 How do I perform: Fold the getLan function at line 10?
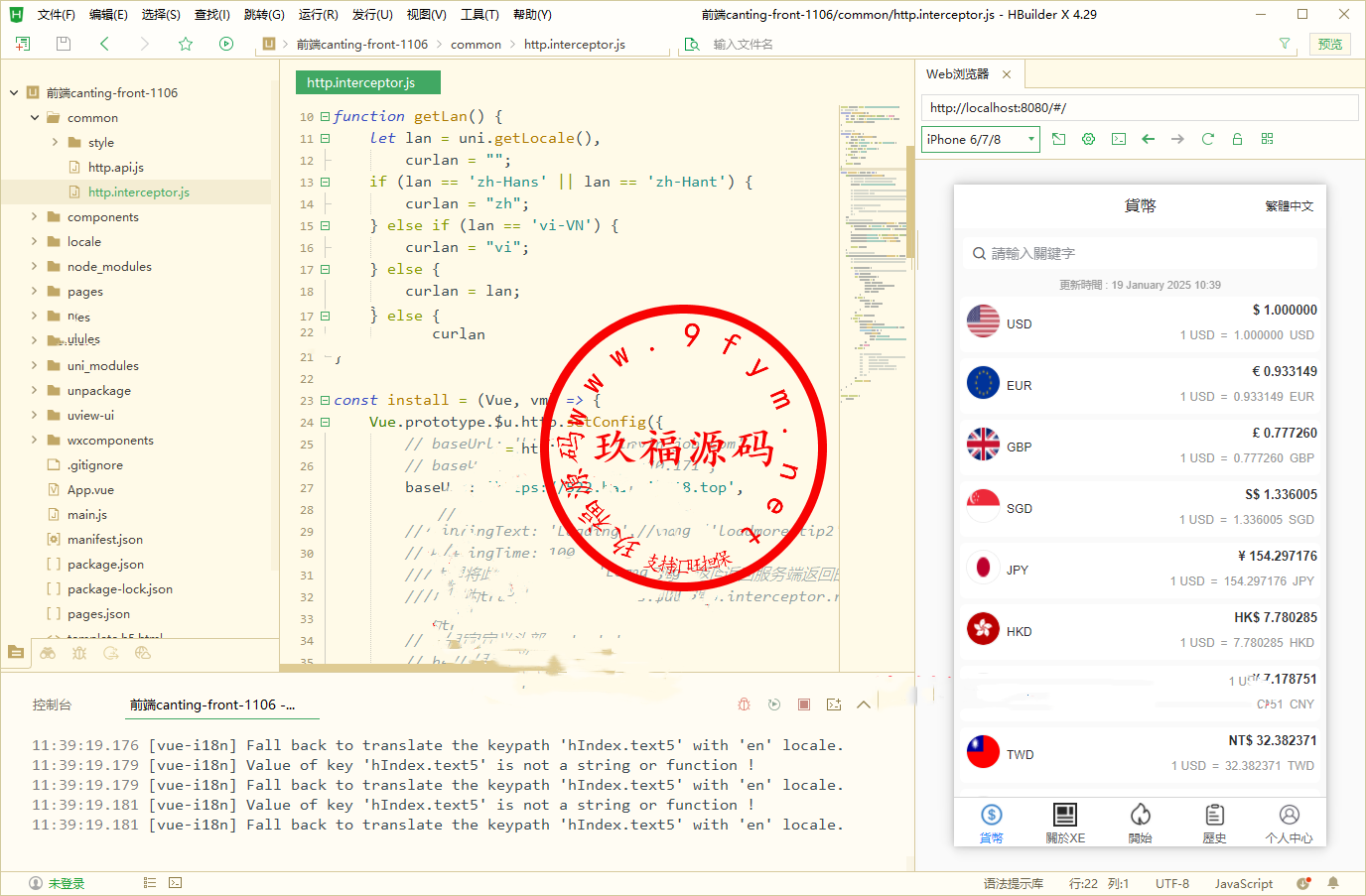click(325, 116)
